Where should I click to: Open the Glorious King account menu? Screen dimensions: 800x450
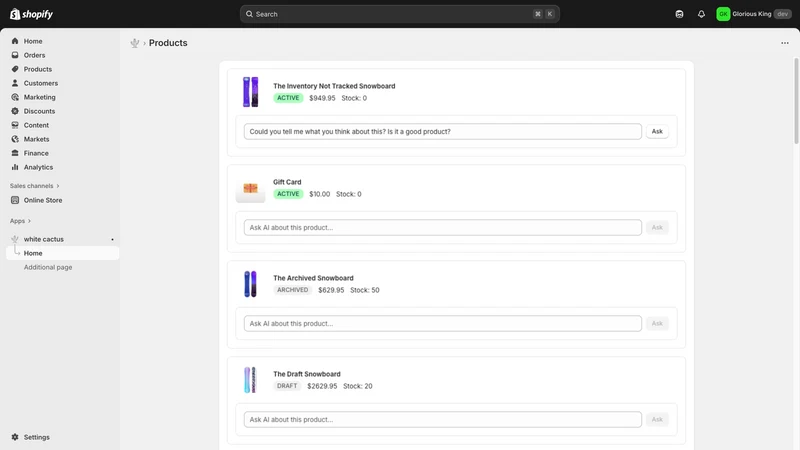point(754,14)
